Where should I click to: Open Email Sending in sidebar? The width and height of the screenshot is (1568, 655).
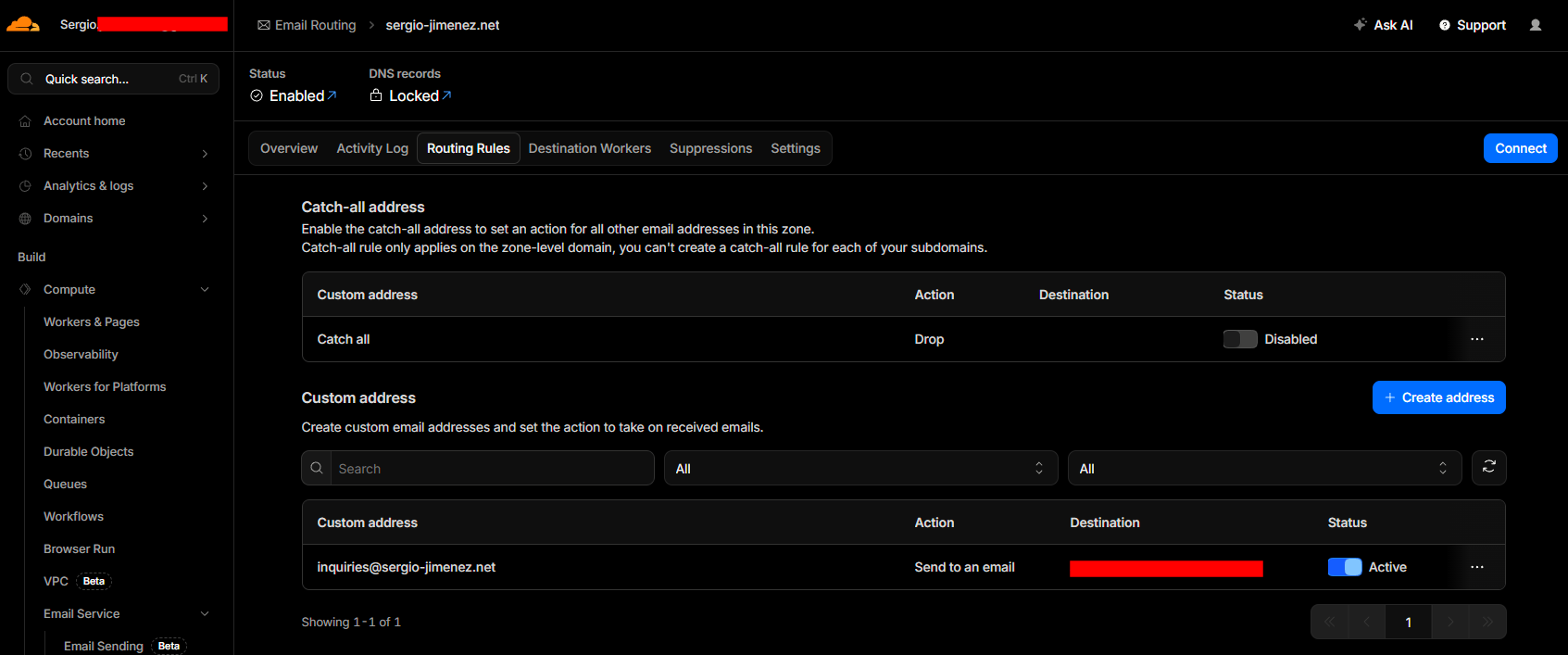[103, 647]
